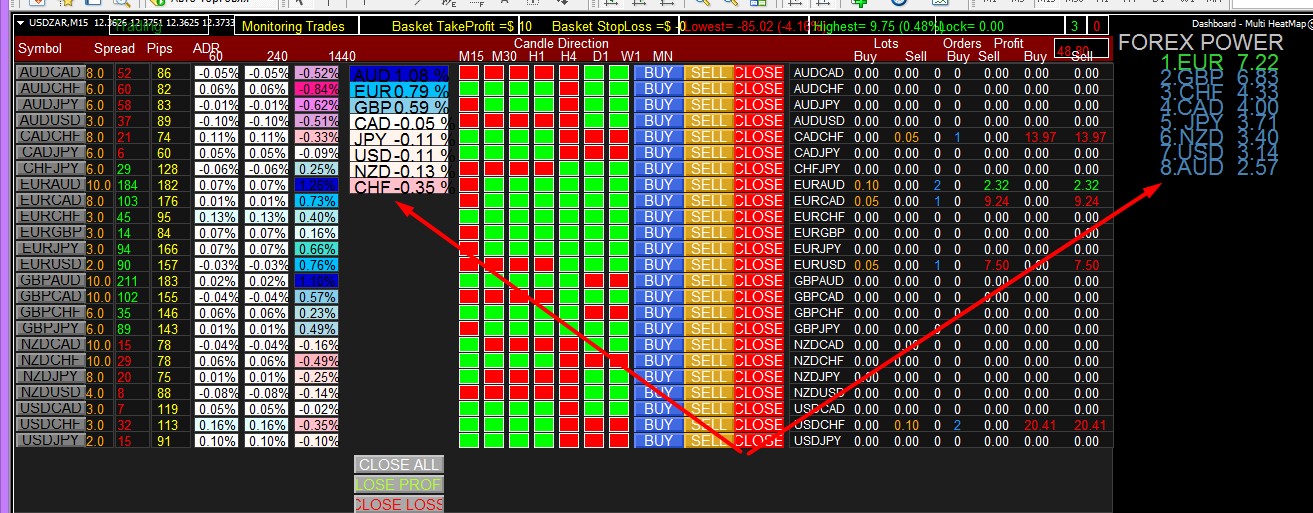Click BUY in the EURAUD row
The height and width of the screenshot is (513, 1313).
coord(658,185)
